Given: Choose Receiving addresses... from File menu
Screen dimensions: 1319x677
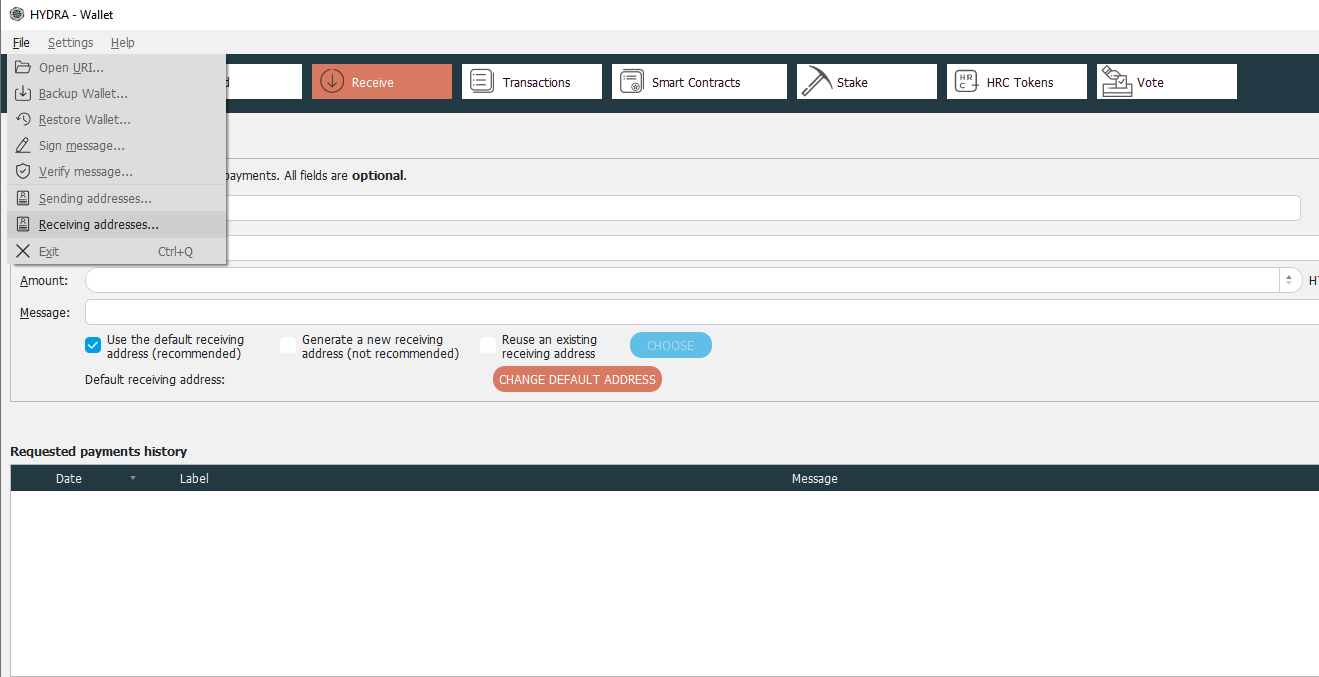Looking at the screenshot, I should click(98, 225).
